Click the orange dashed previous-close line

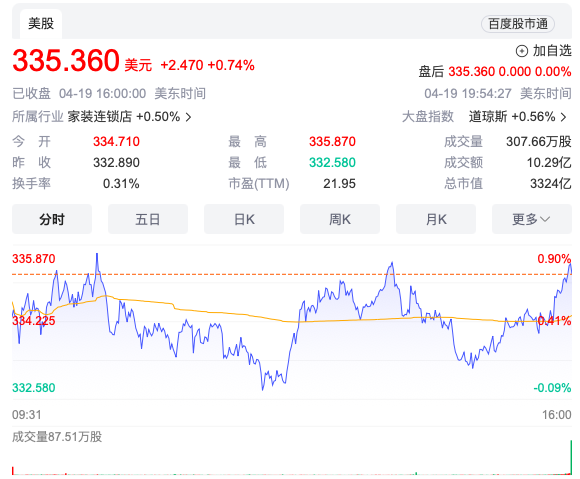pos(291,274)
